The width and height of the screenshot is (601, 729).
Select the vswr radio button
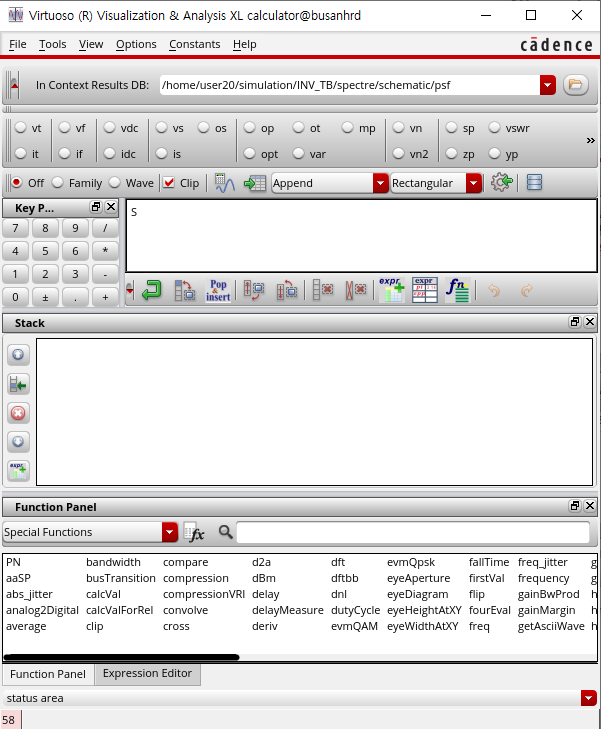pyautogui.click(x=495, y=128)
